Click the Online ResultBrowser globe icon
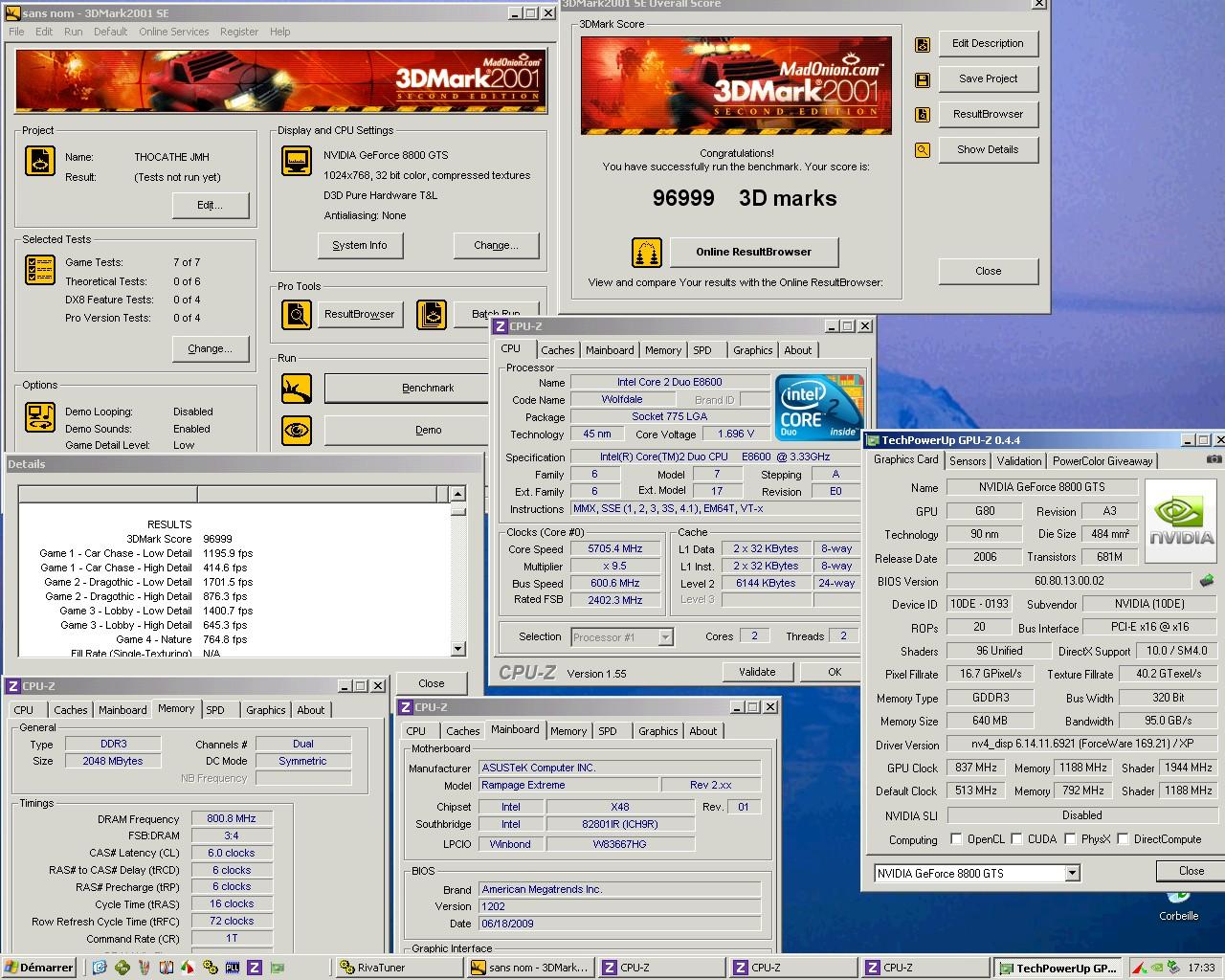The width and height of the screenshot is (1225, 980). [647, 253]
